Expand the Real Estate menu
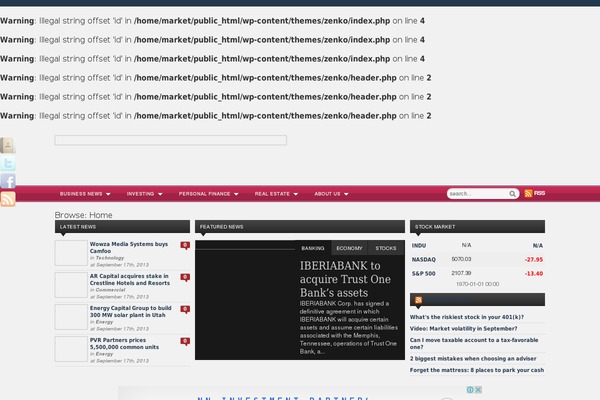Viewport: 600px width, 400px height. point(276,194)
